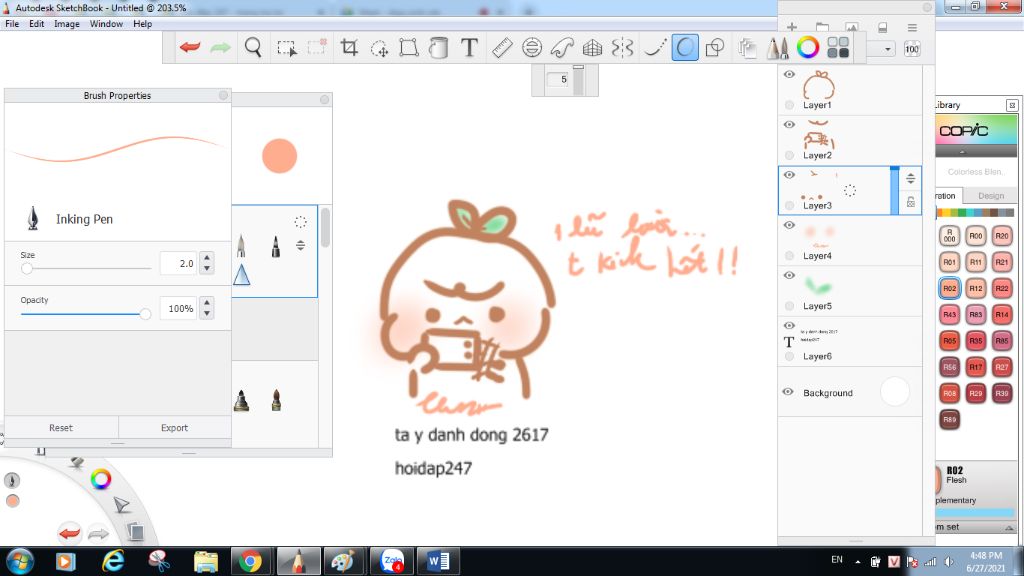
Task: Add a new layer with plus icon
Action: tap(792, 27)
